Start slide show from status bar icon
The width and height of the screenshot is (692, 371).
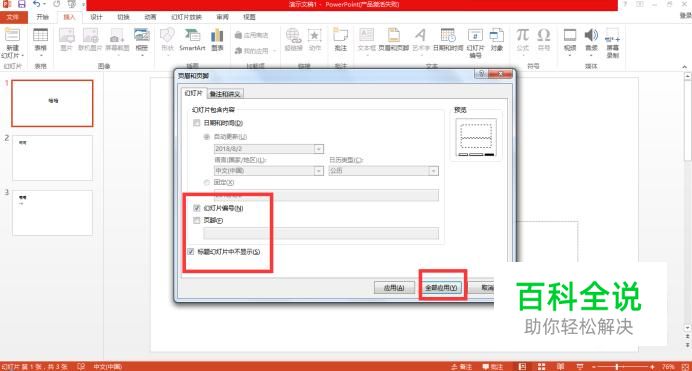pyautogui.click(x=580, y=367)
